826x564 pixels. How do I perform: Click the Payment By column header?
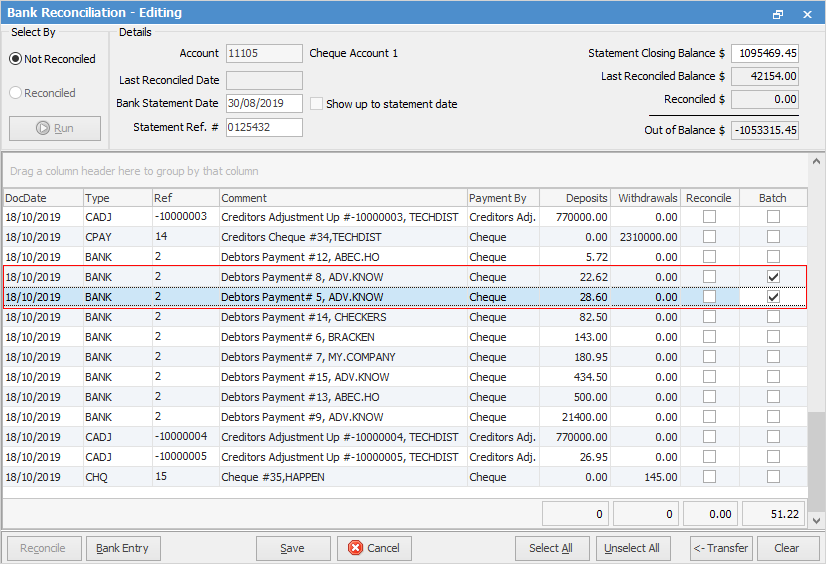[502, 198]
